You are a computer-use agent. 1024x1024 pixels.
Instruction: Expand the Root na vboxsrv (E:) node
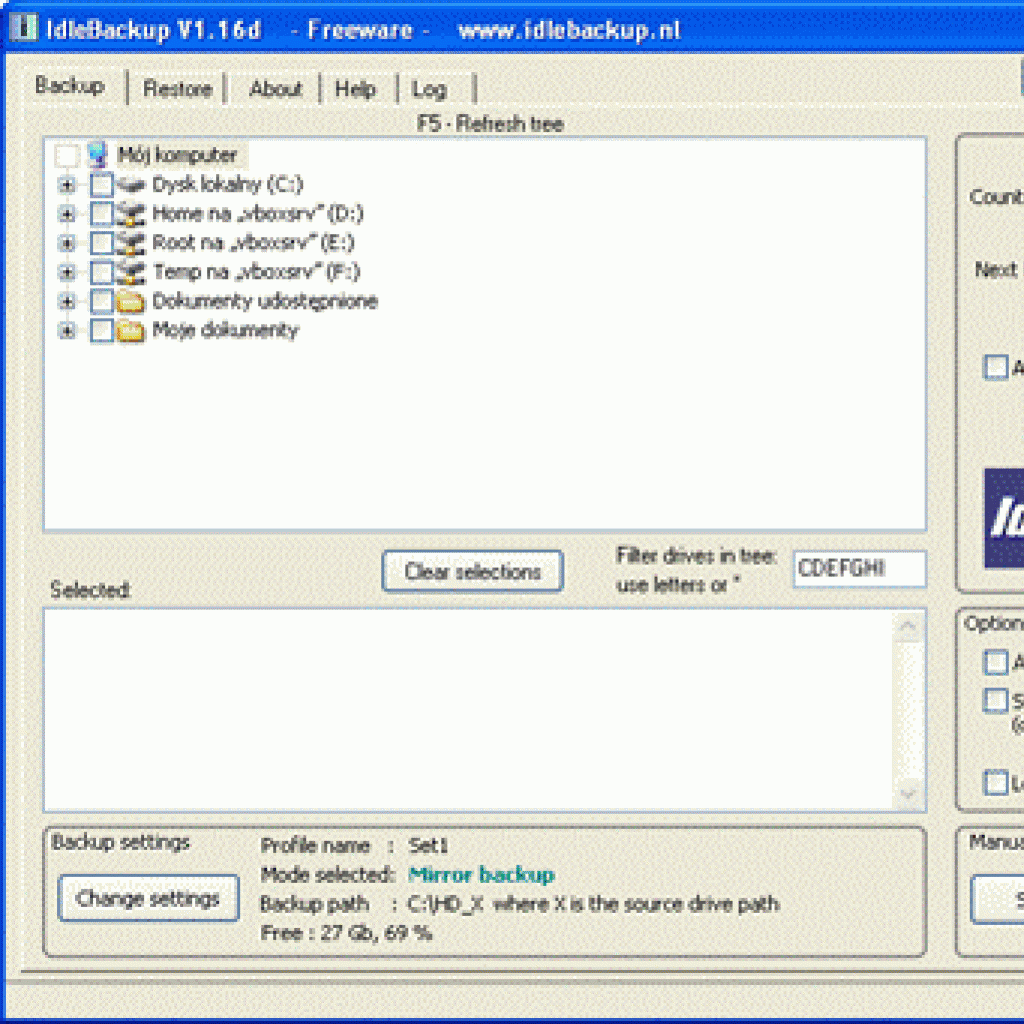pos(67,243)
